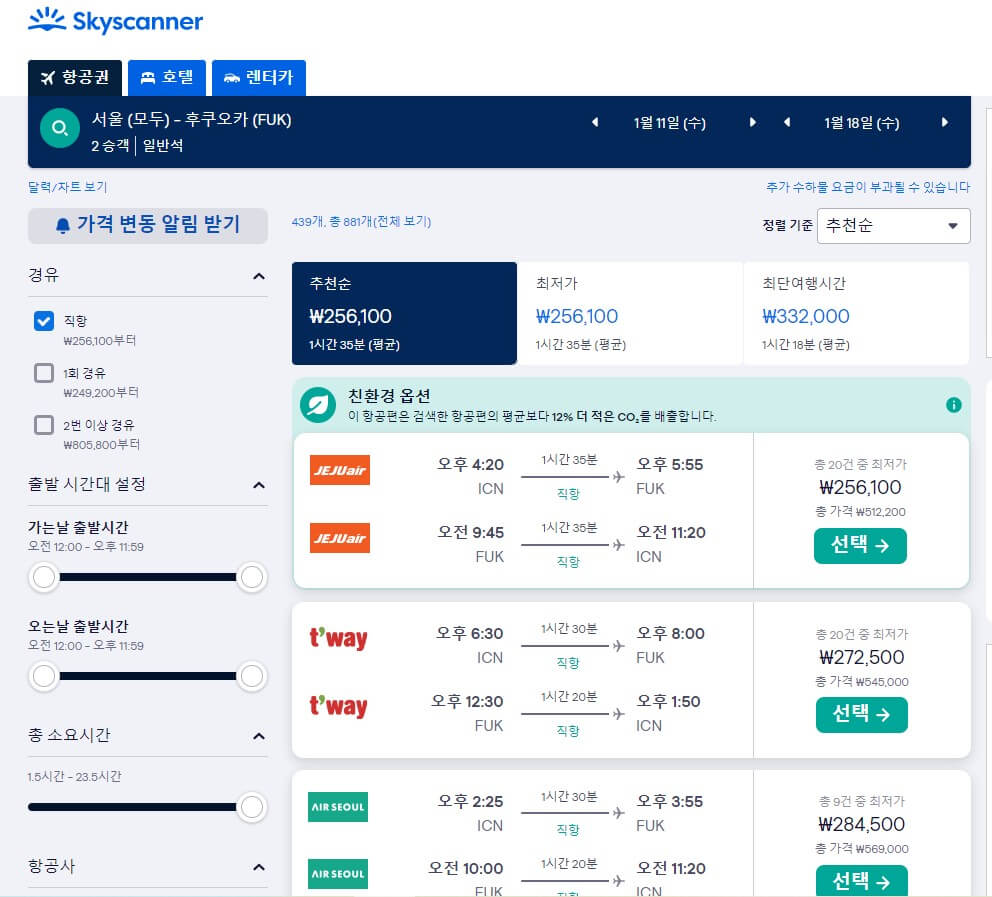Viewport: 992px width, 897px height.
Task: Select the 최단여행시간 sort tab
Action: coord(857,313)
